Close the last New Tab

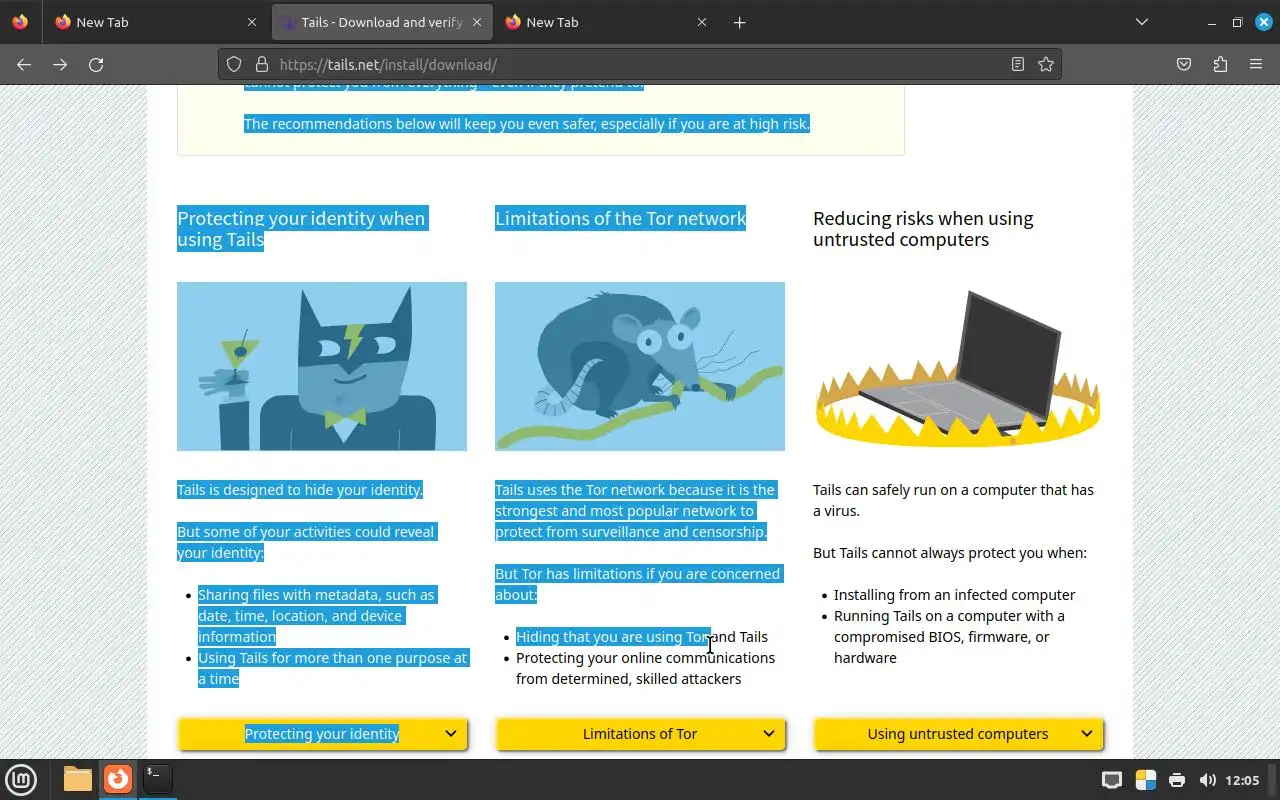tap(702, 22)
